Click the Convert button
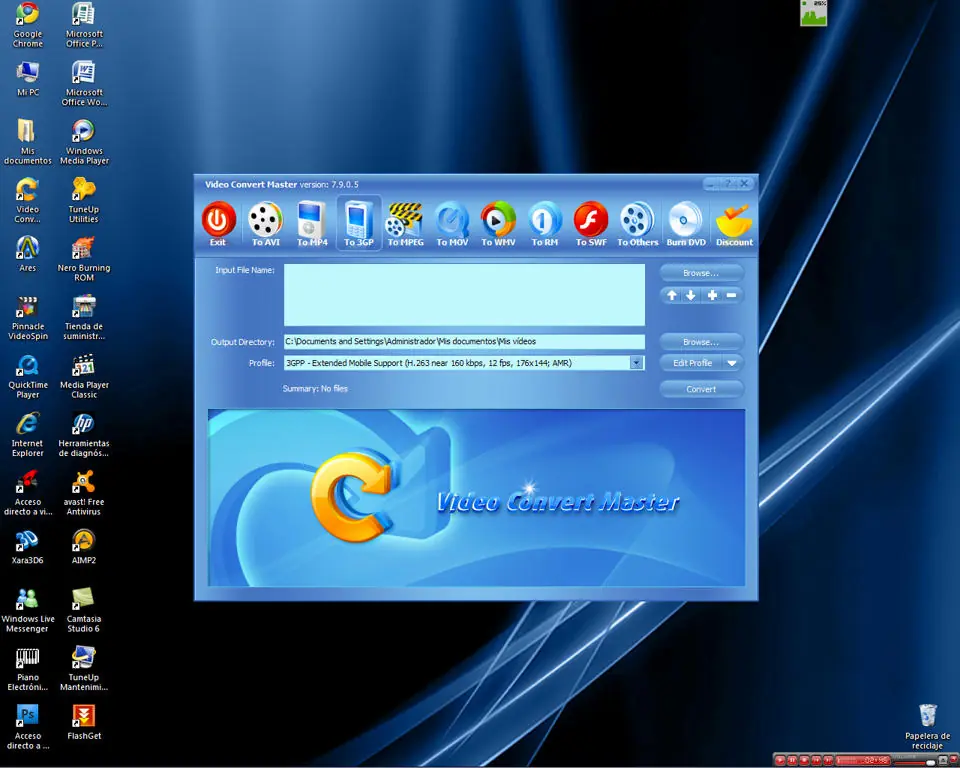This screenshot has height=768, width=960. [701, 389]
